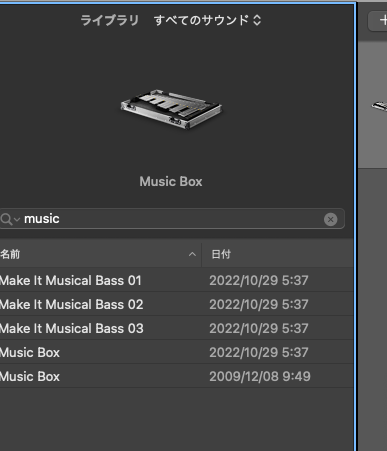The height and width of the screenshot is (451, 387).
Task: Click the date cell beside Make It Musical Bass 03
Action: point(259,328)
